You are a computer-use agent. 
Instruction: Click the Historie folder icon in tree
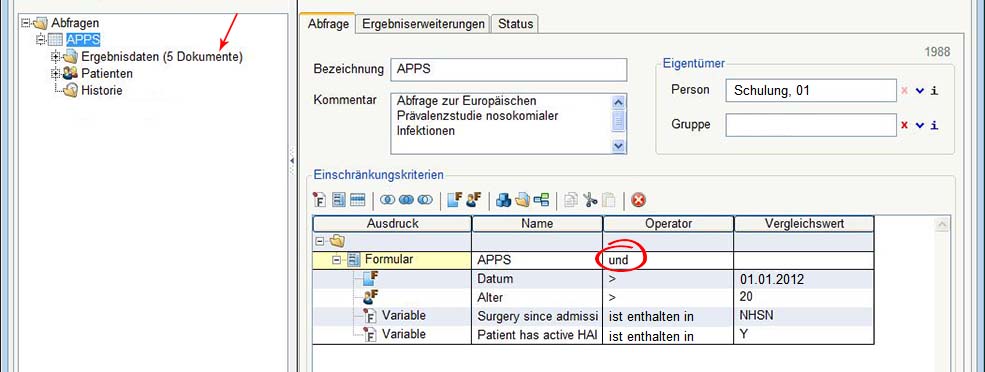coord(70,90)
